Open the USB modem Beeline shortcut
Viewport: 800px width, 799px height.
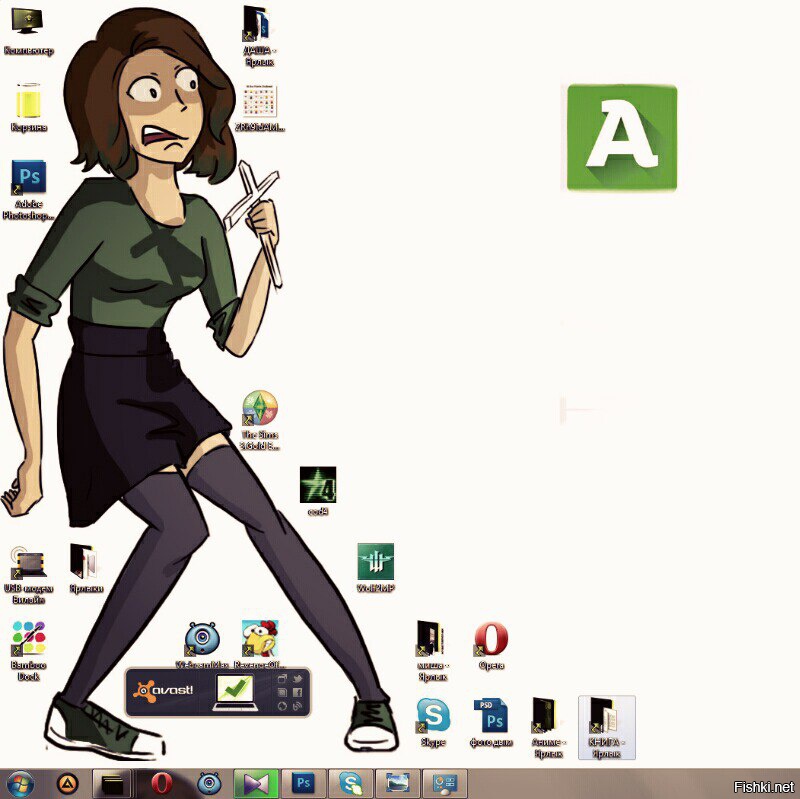pyautogui.click(x=29, y=573)
